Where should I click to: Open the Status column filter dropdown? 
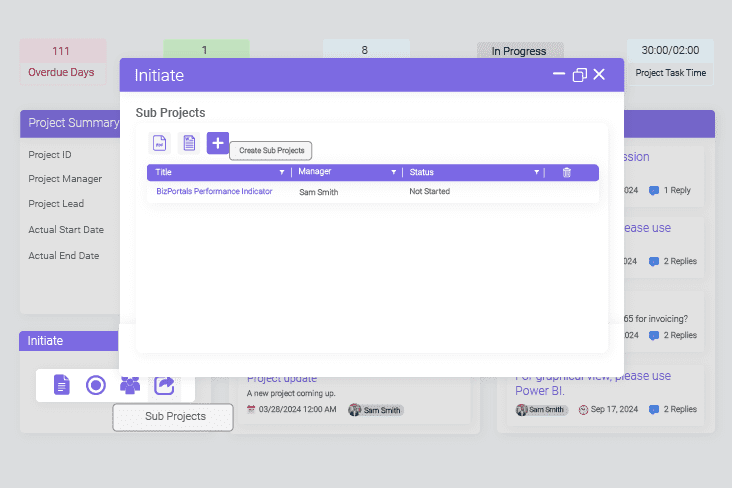(x=536, y=172)
